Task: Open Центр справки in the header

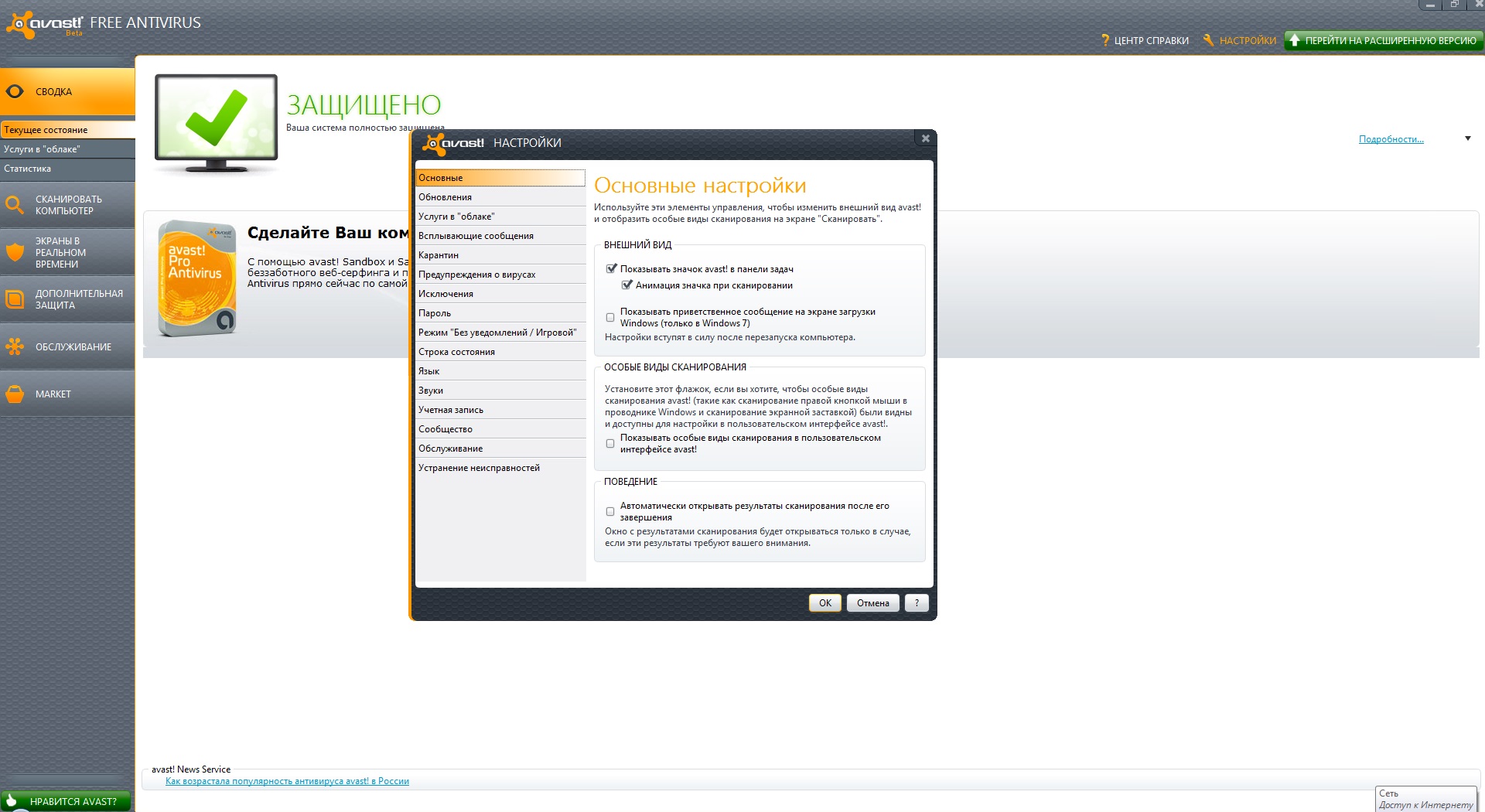Action: [1145, 40]
